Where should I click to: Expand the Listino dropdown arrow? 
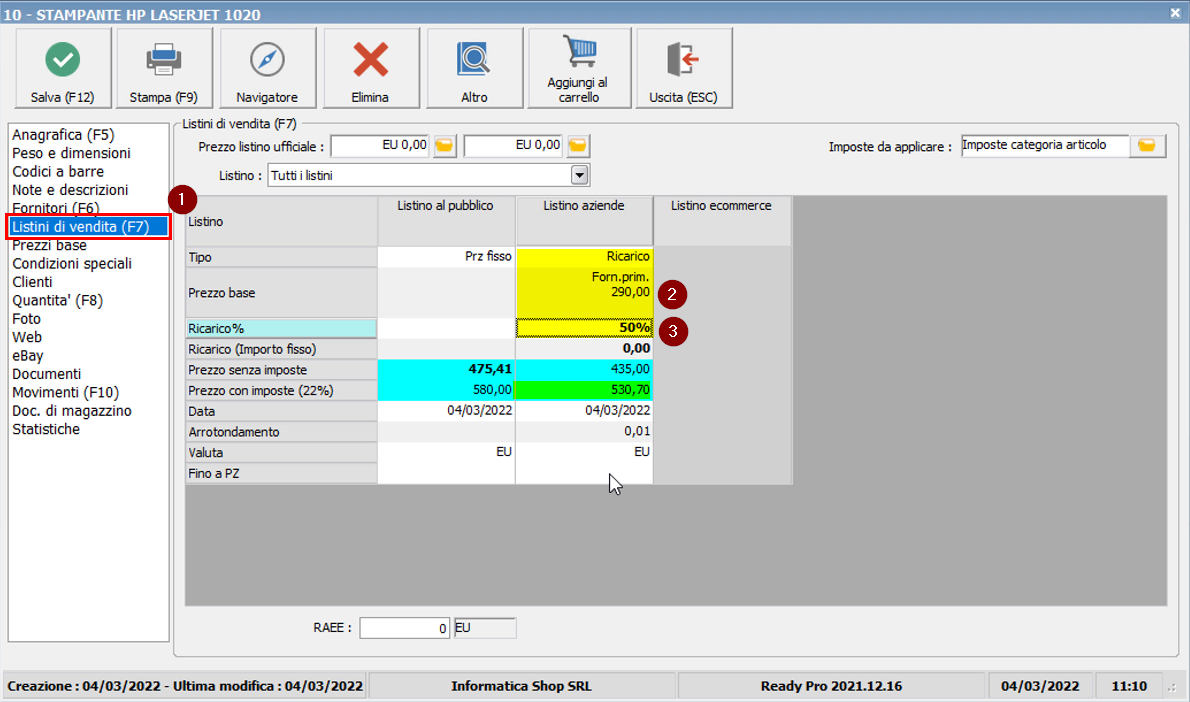point(579,175)
